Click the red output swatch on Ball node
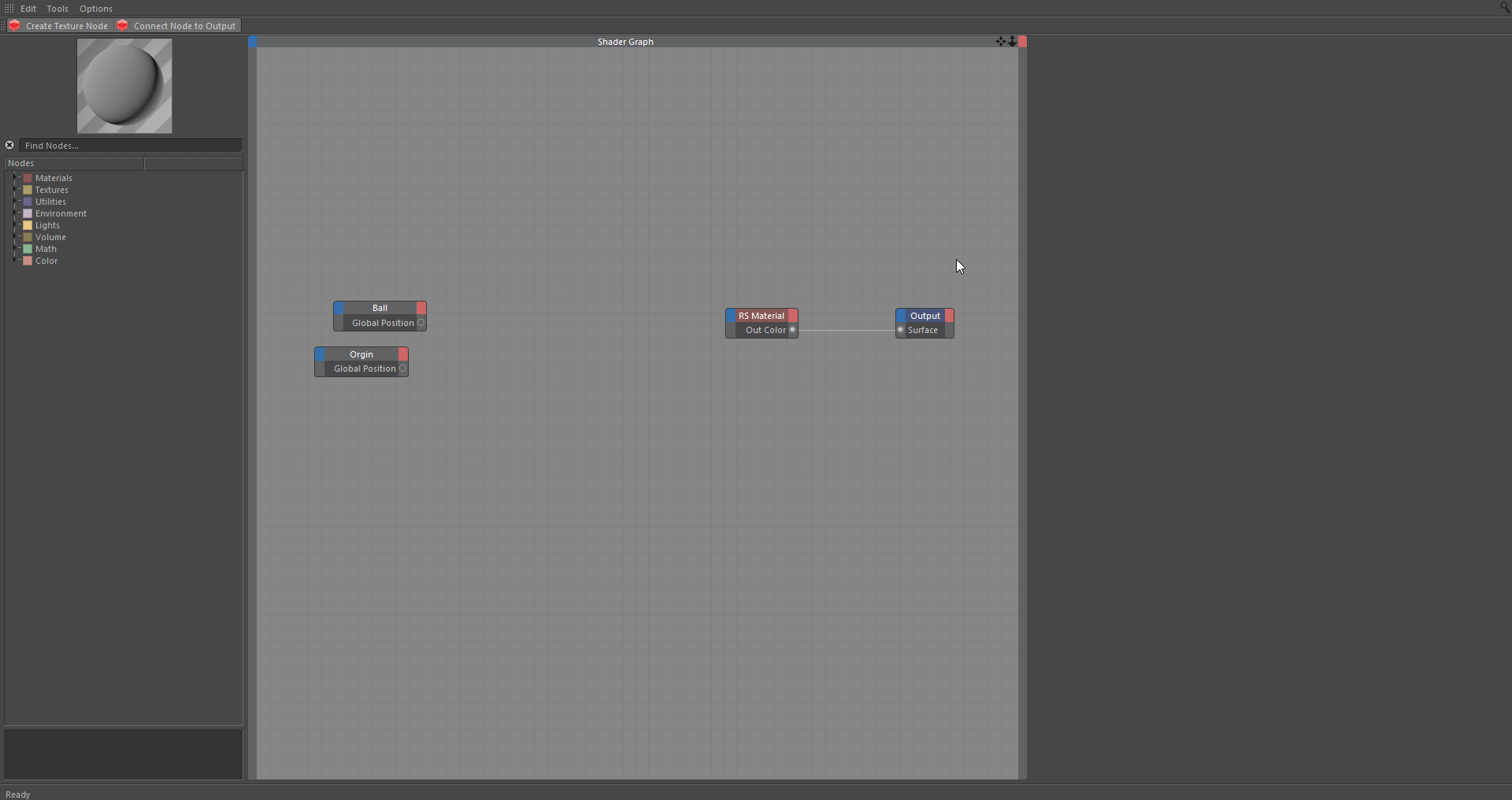The image size is (1512, 800). pyautogui.click(x=421, y=308)
